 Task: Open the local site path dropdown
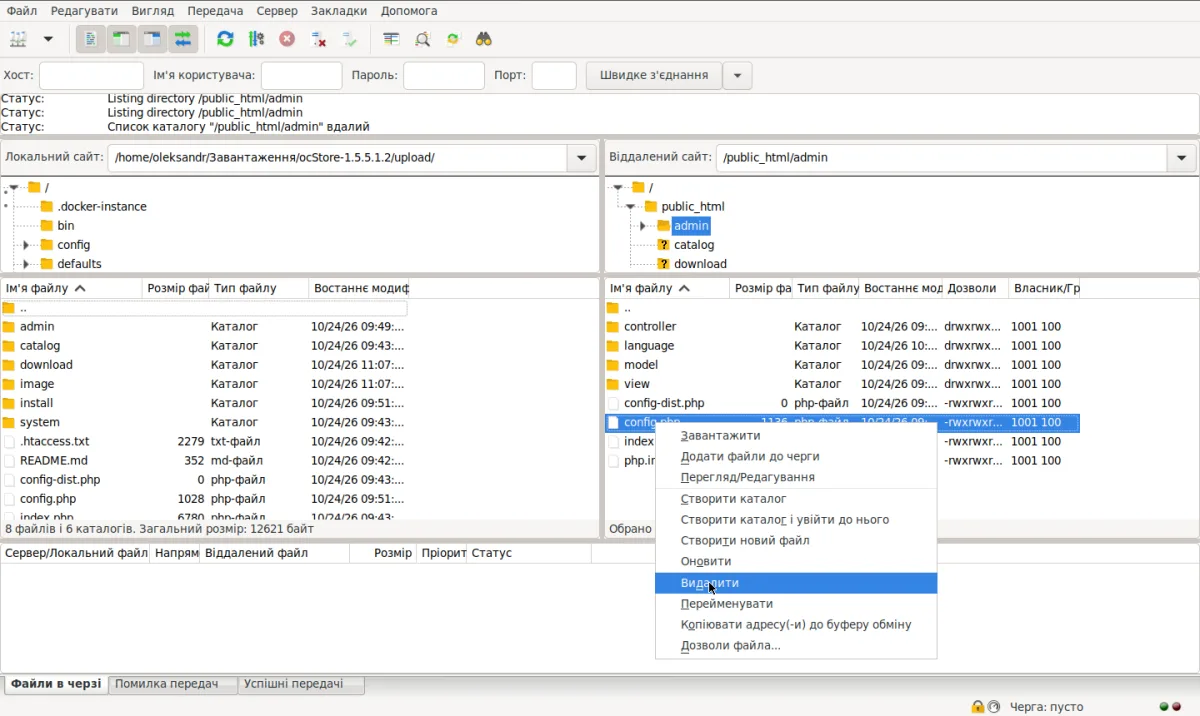pos(582,158)
